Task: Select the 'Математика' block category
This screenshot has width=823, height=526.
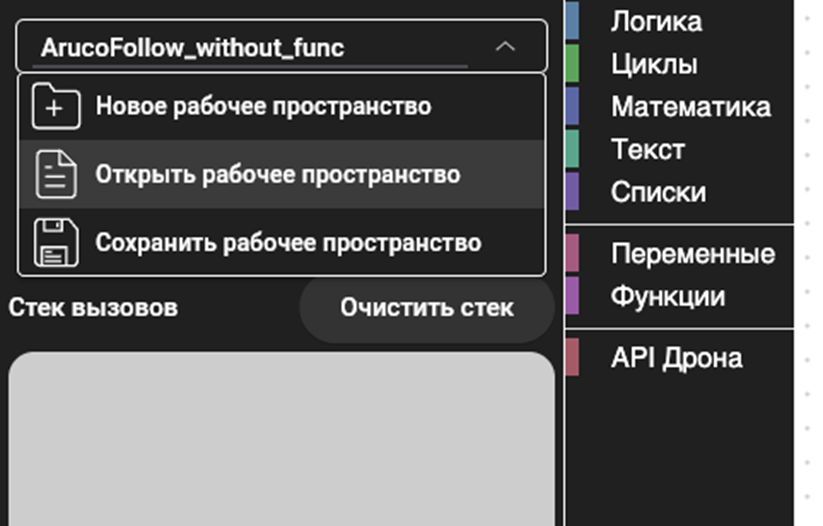Action: (690, 107)
